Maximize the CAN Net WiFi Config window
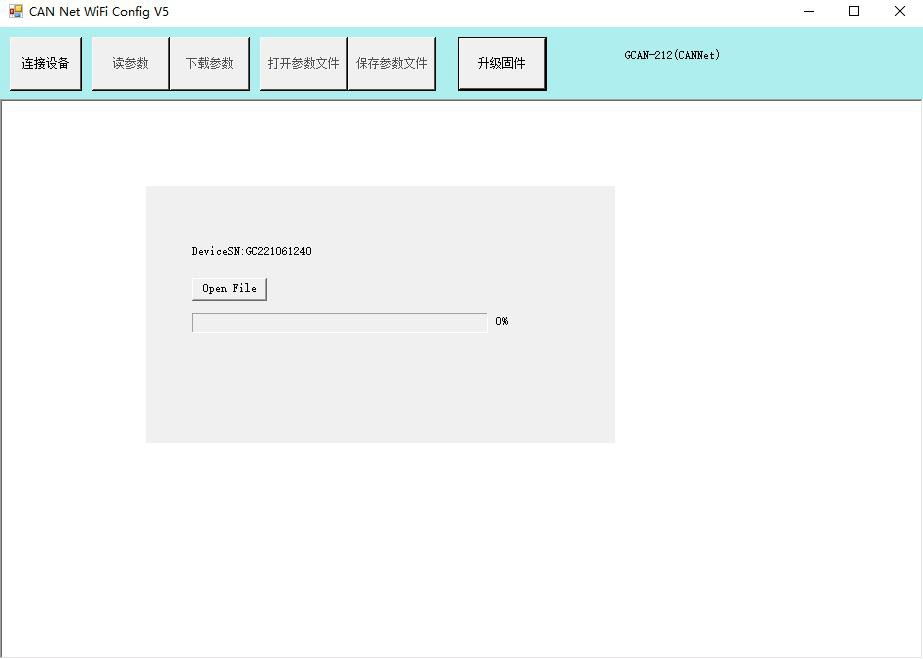The image size is (923, 659). click(x=854, y=12)
